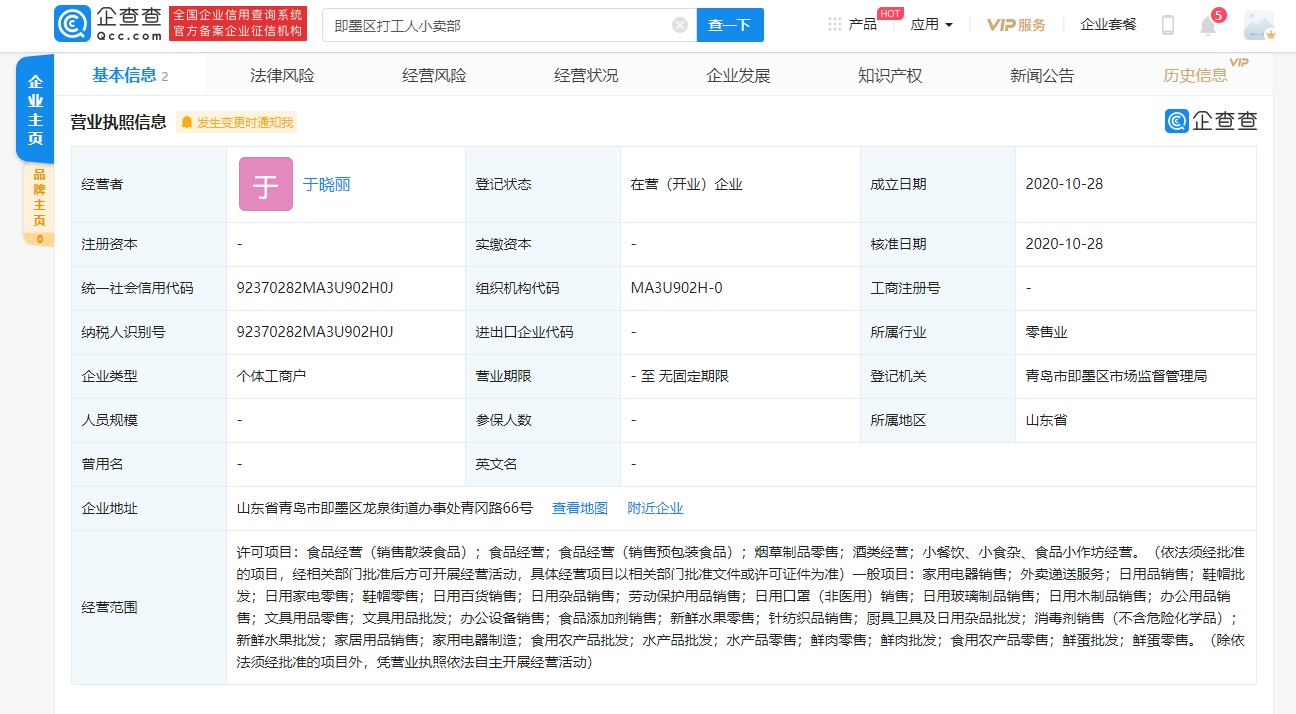Open the 知识产权 tab

pyautogui.click(x=890, y=73)
